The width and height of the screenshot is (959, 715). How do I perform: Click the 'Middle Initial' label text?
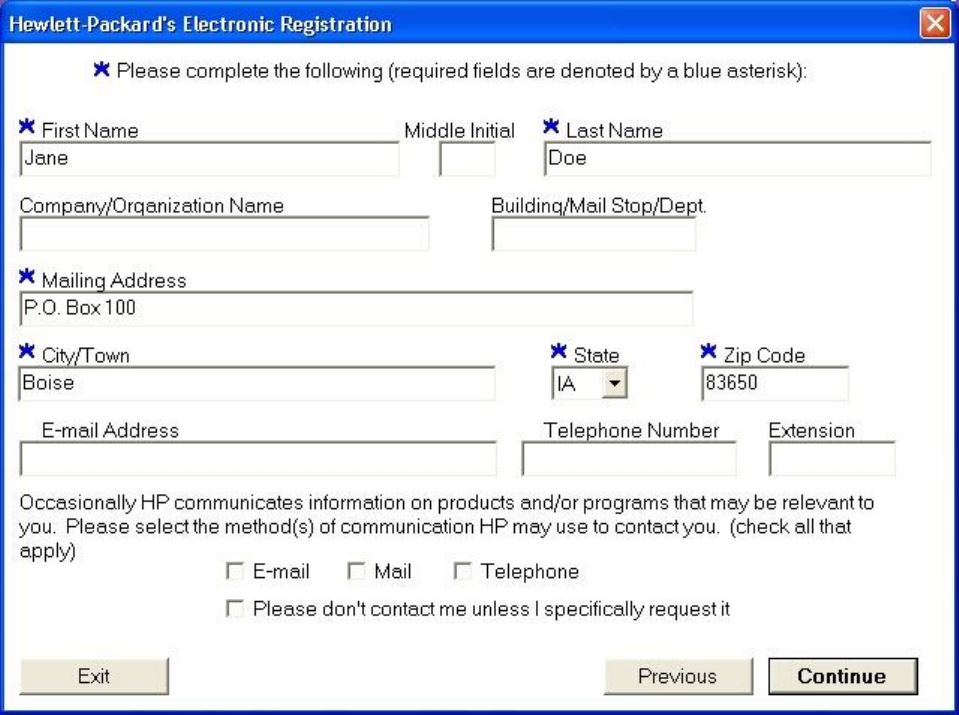coord(459,130)
